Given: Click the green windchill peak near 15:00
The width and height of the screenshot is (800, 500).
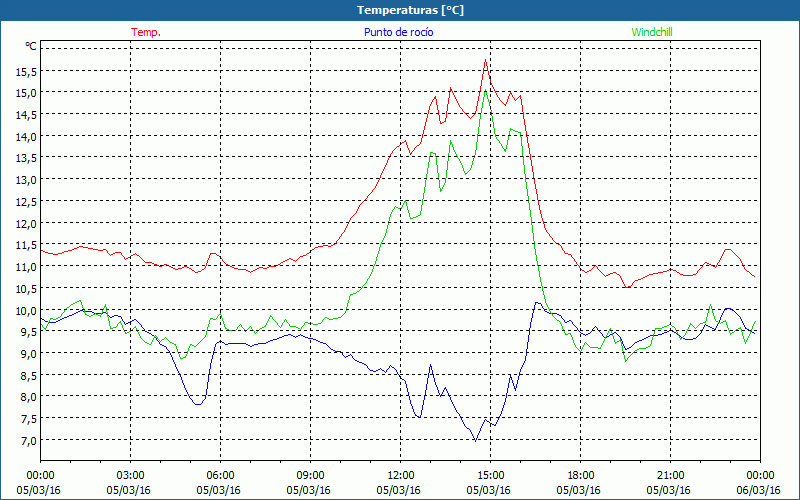Looking at the screenshot, I should tap(485, 90).
